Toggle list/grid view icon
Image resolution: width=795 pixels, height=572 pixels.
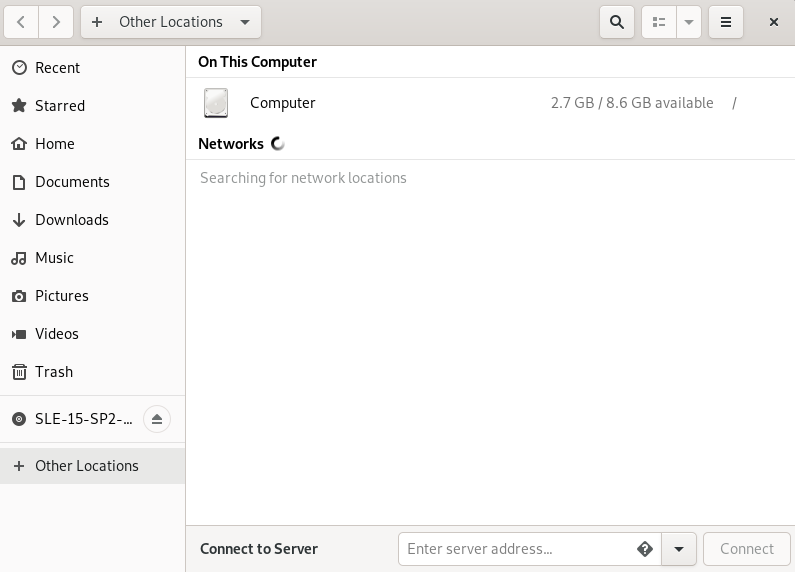coord(658,22)
